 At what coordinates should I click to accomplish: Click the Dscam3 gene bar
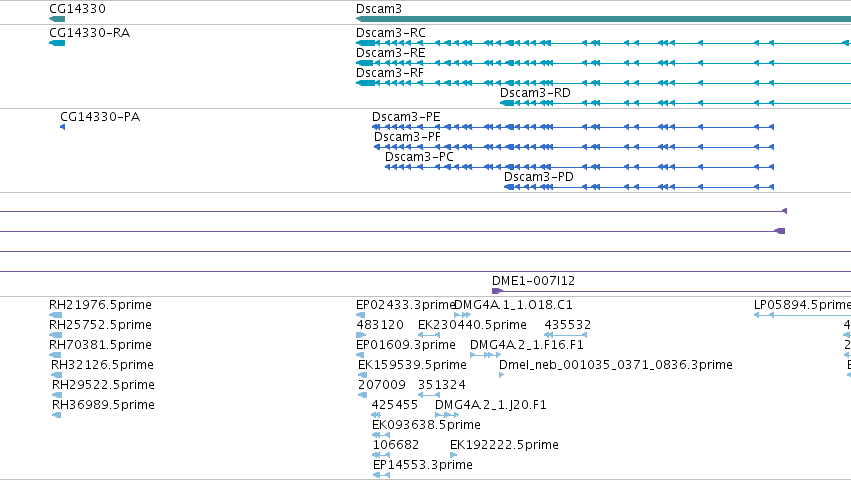604,19
